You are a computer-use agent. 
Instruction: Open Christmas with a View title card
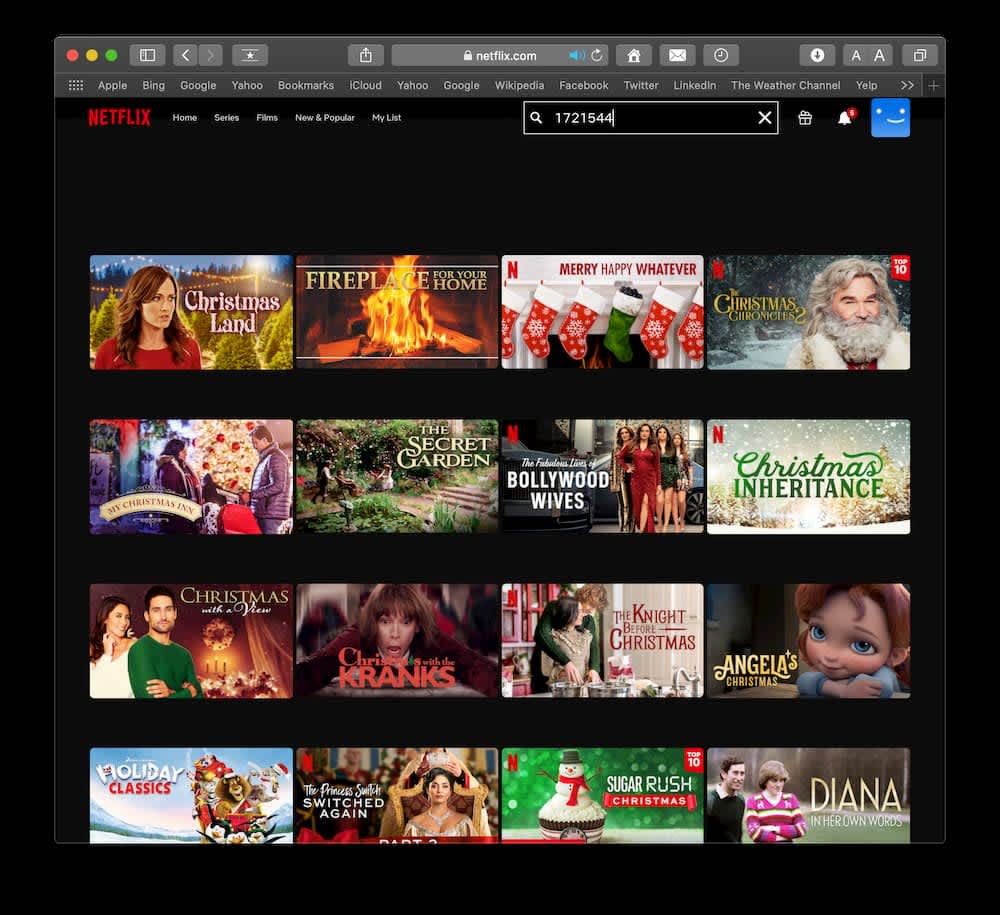pos(191,641)
